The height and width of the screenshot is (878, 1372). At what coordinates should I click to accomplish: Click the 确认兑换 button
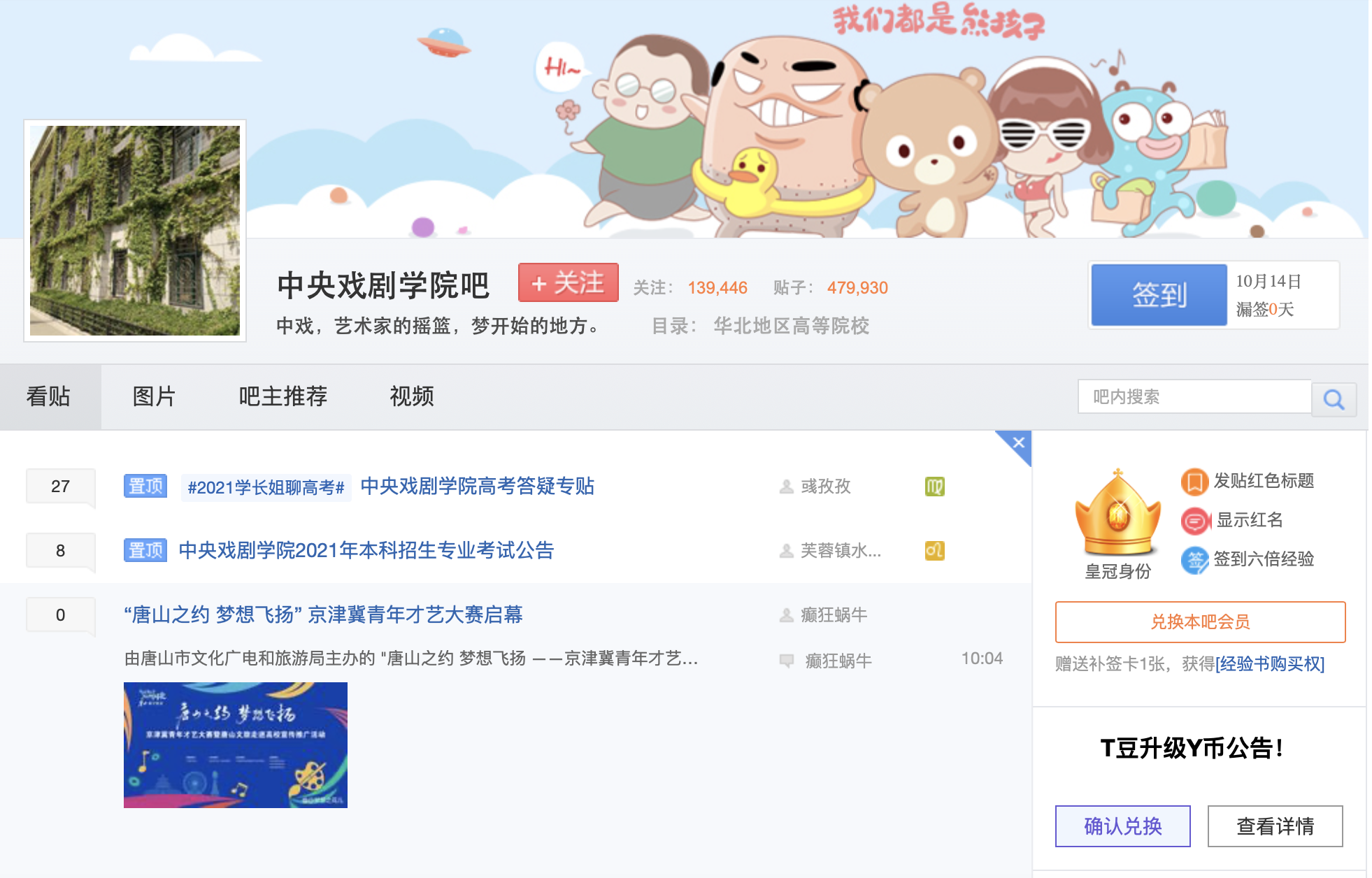click(1122, 826)
